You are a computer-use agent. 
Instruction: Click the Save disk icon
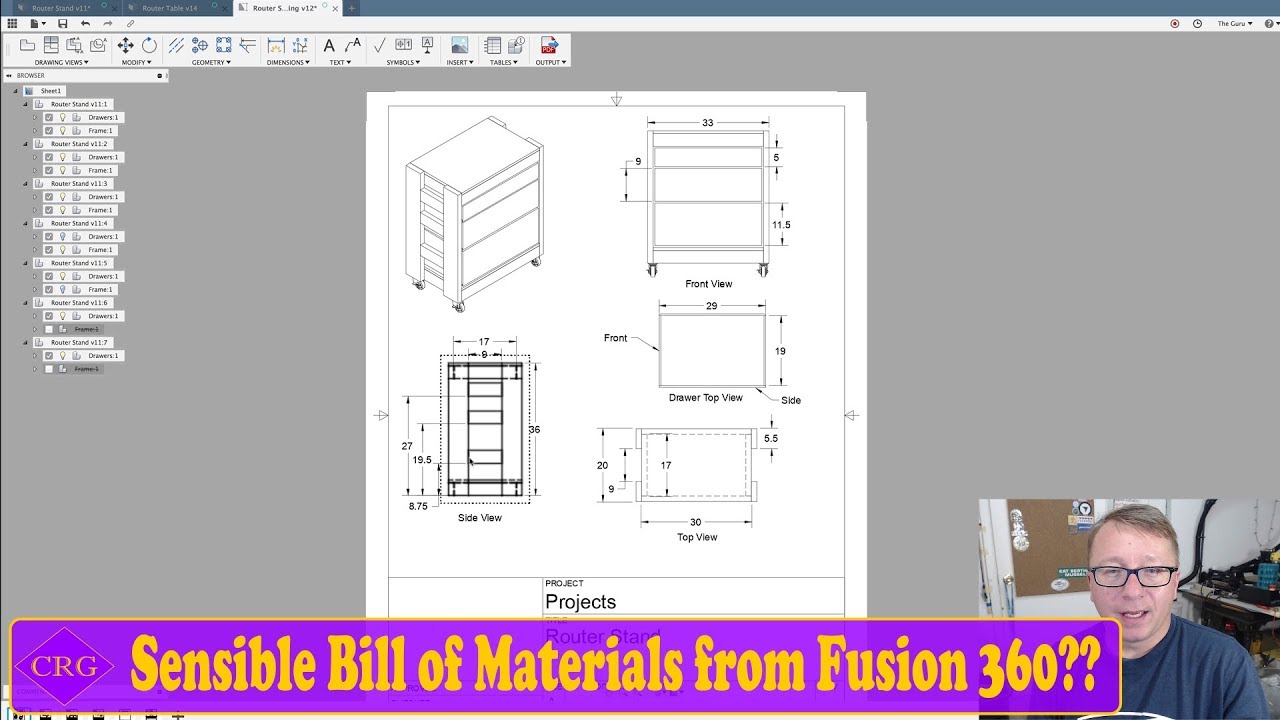[63, 23]
